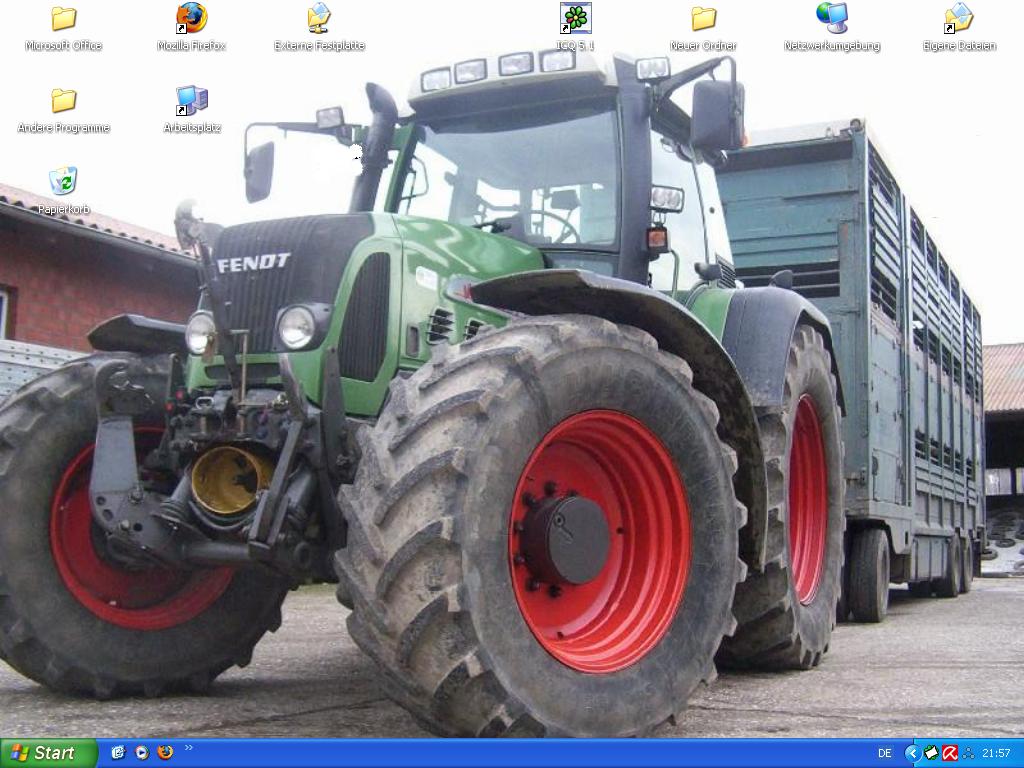Open the Andere Programme folder
Image resolution: width=1024 pixels, height=768 pixels.
tap(63, 101)
